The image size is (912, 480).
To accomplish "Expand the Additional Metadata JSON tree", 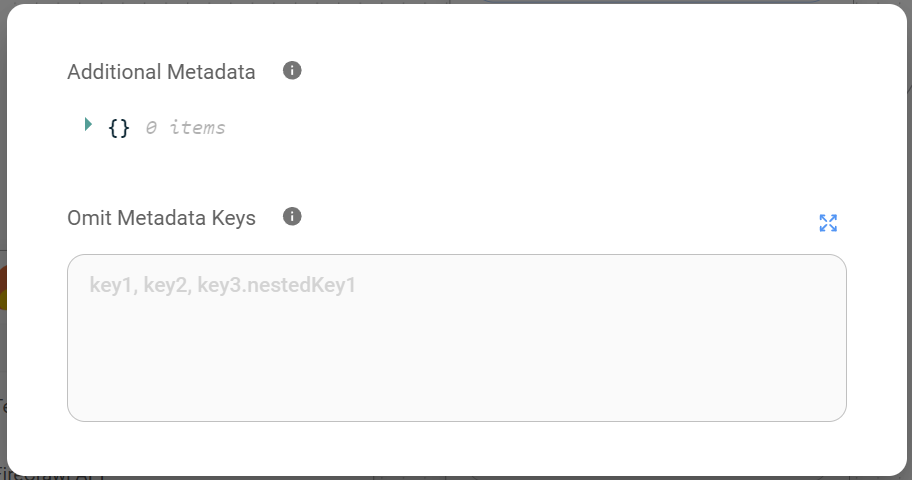I will point(88,125).
